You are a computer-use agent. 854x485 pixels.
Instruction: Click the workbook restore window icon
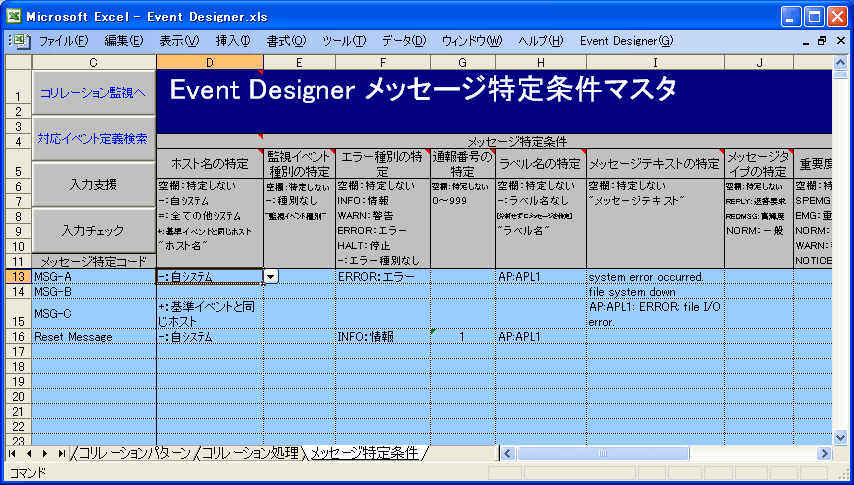pos(821,41)
